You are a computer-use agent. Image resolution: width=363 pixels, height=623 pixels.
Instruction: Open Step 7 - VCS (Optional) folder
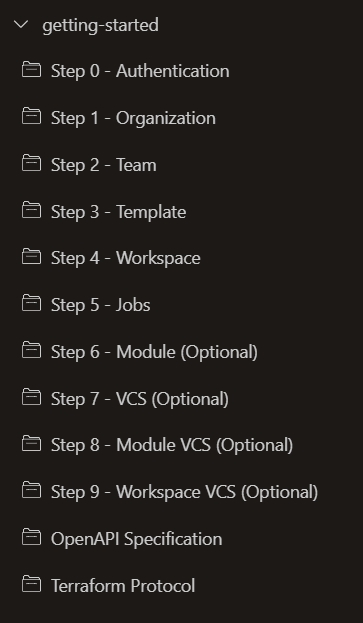(140, 399)
